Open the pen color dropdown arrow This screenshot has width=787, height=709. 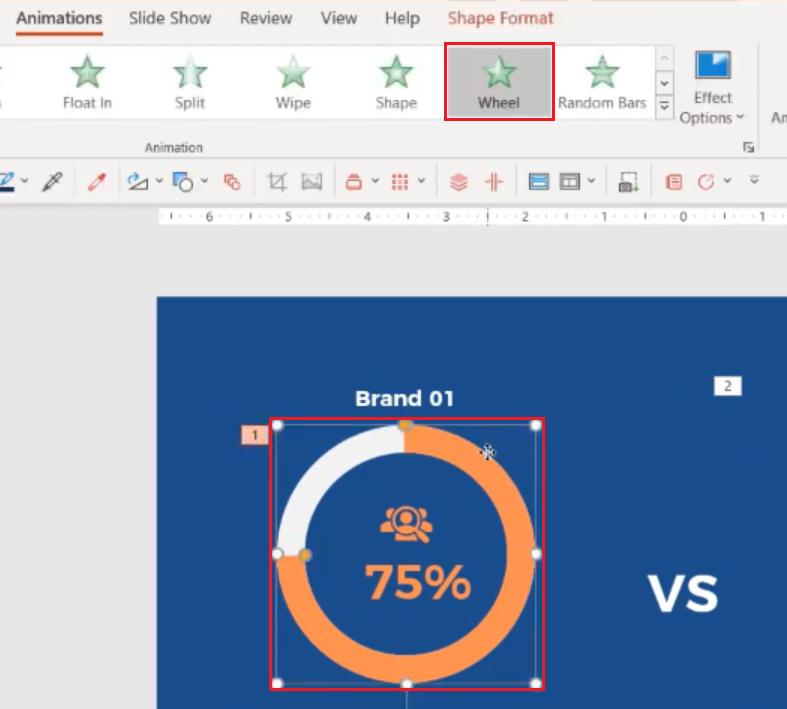[x=24, y=181]
